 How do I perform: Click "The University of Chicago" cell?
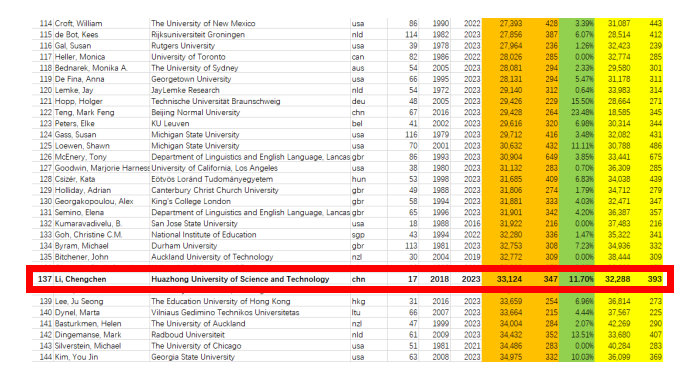(196, 346)
